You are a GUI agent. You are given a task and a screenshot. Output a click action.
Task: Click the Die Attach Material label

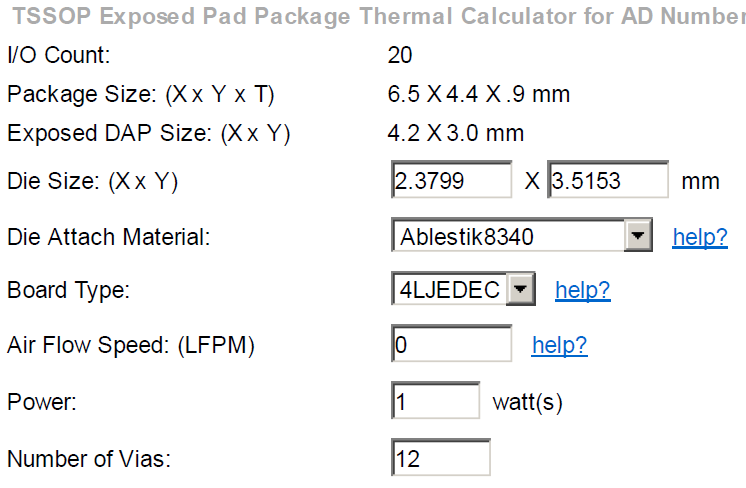point(108,237)
